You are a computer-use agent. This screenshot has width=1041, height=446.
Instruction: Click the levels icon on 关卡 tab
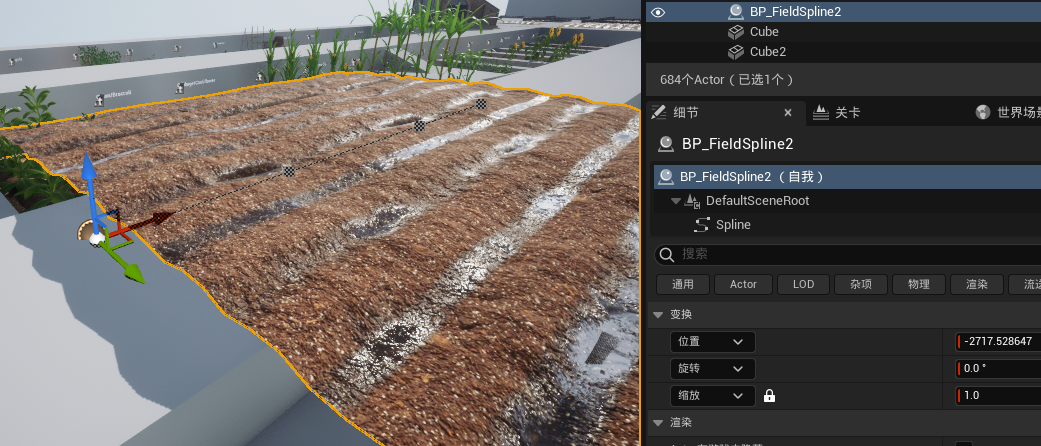pyautogui.click(x=821, y=113)
